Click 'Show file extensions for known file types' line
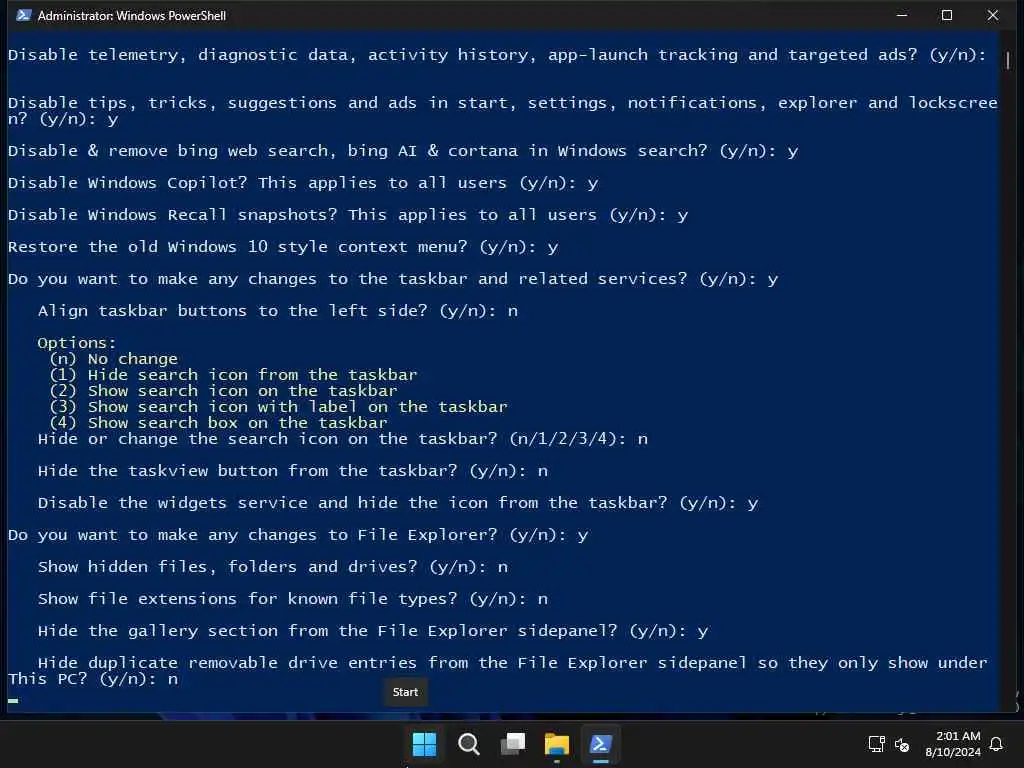The height and width of the screenshot is (768, 1024). click(x=293, y=599)
